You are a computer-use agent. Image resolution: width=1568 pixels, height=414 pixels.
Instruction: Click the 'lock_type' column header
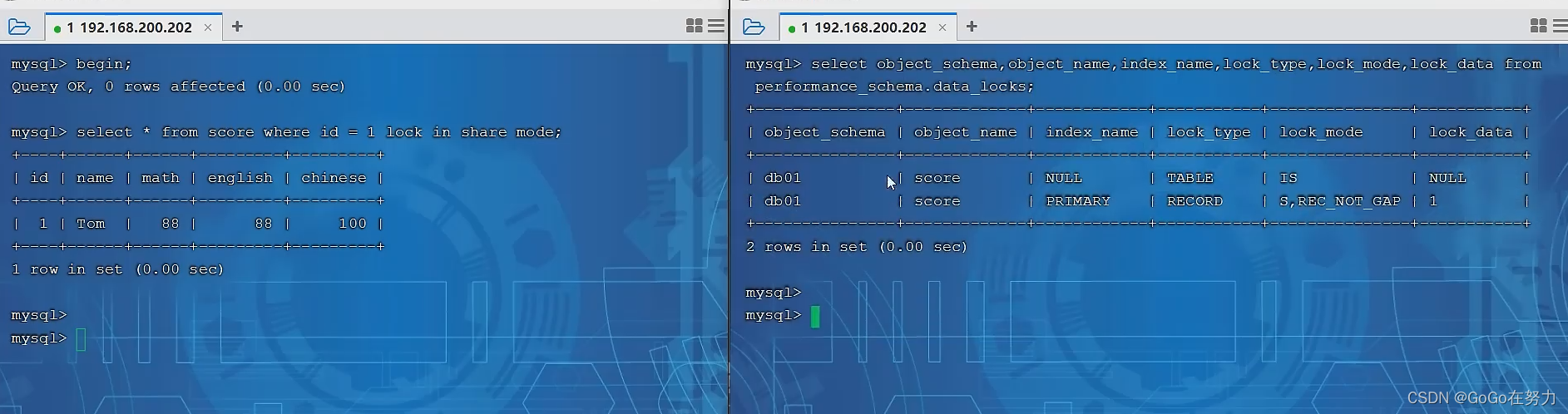click(x=1209, y=132)
